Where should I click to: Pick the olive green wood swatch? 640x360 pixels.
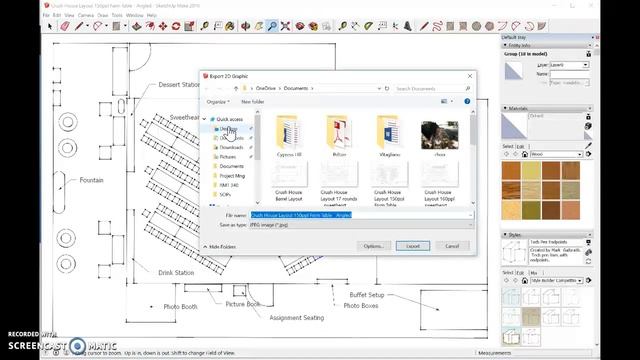[x=531, y=210]
